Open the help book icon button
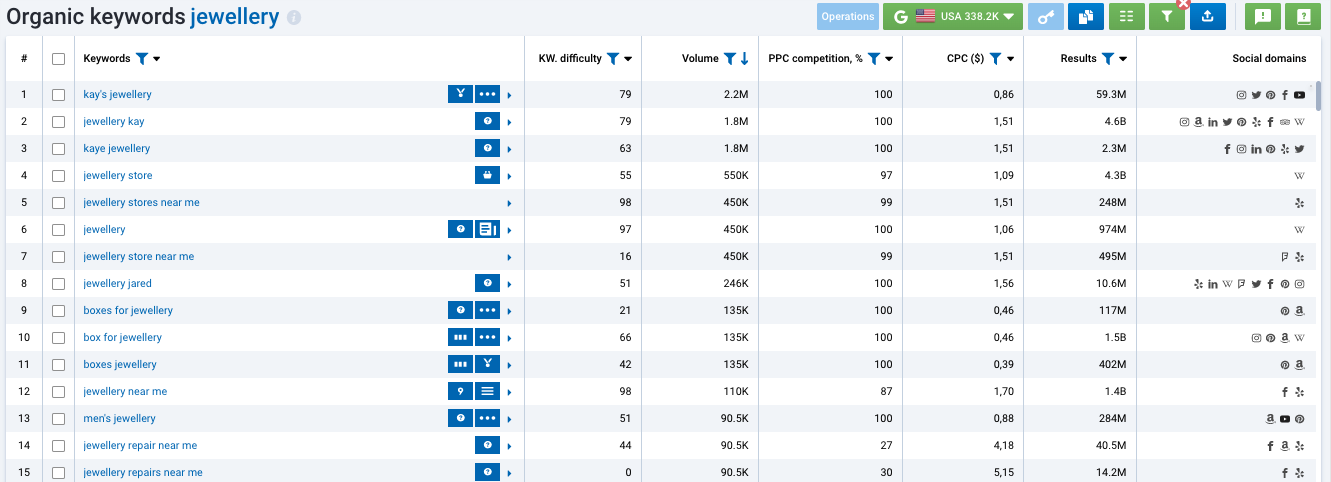 [x=1303, y=16]
